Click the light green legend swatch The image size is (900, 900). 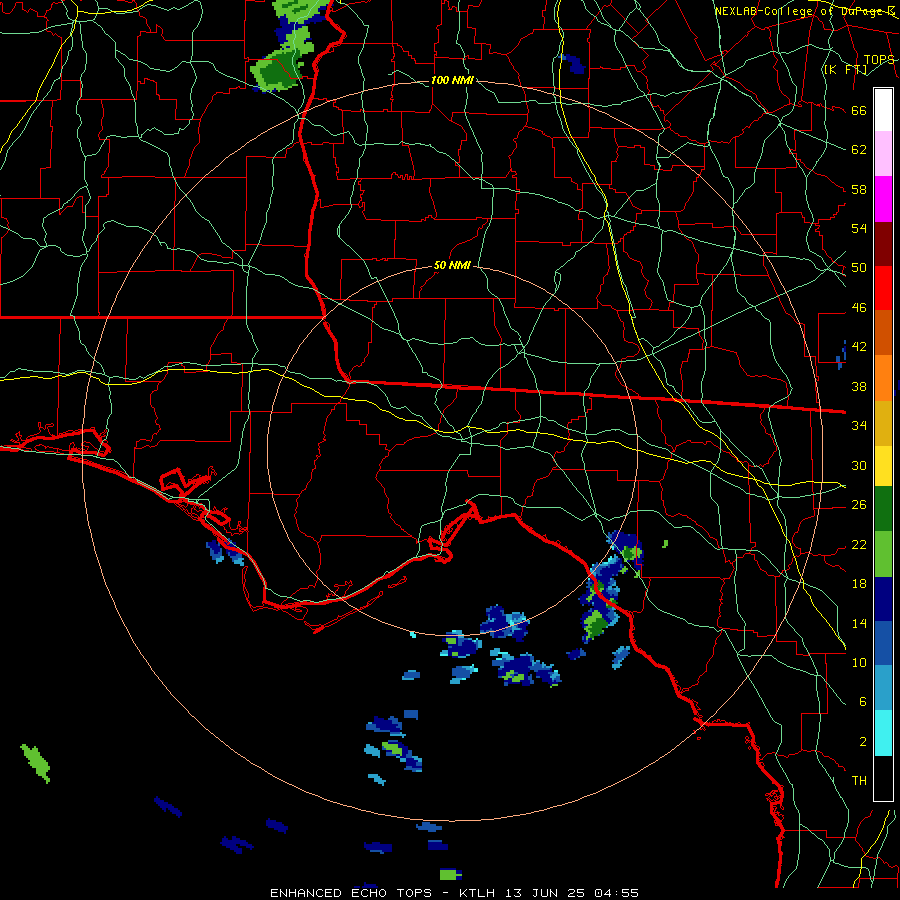(x=883, y=554)
